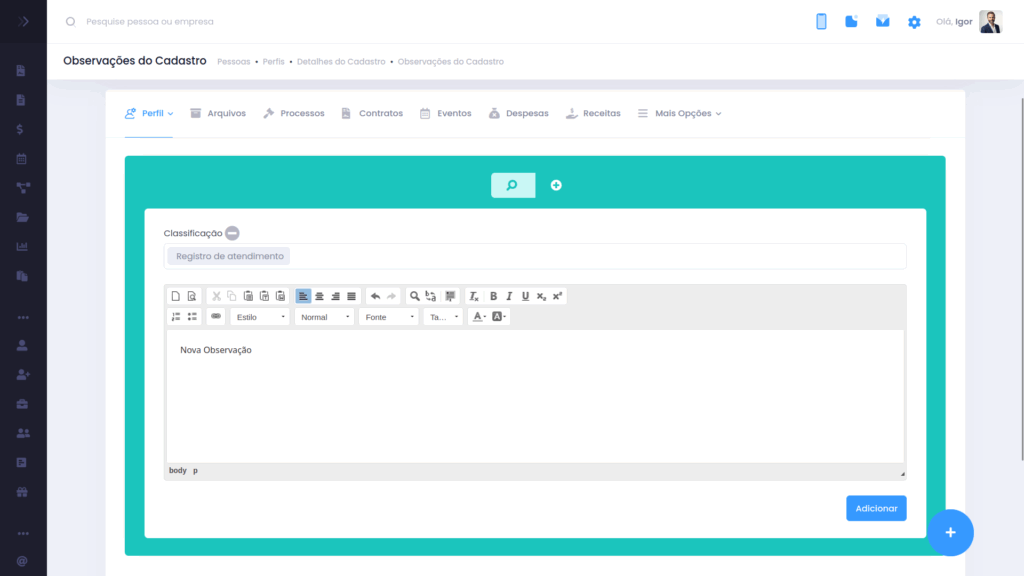Screen dimensions: 1024x576
Task: Click the cut icon in editor toolbar
Action: pos(216,296)
